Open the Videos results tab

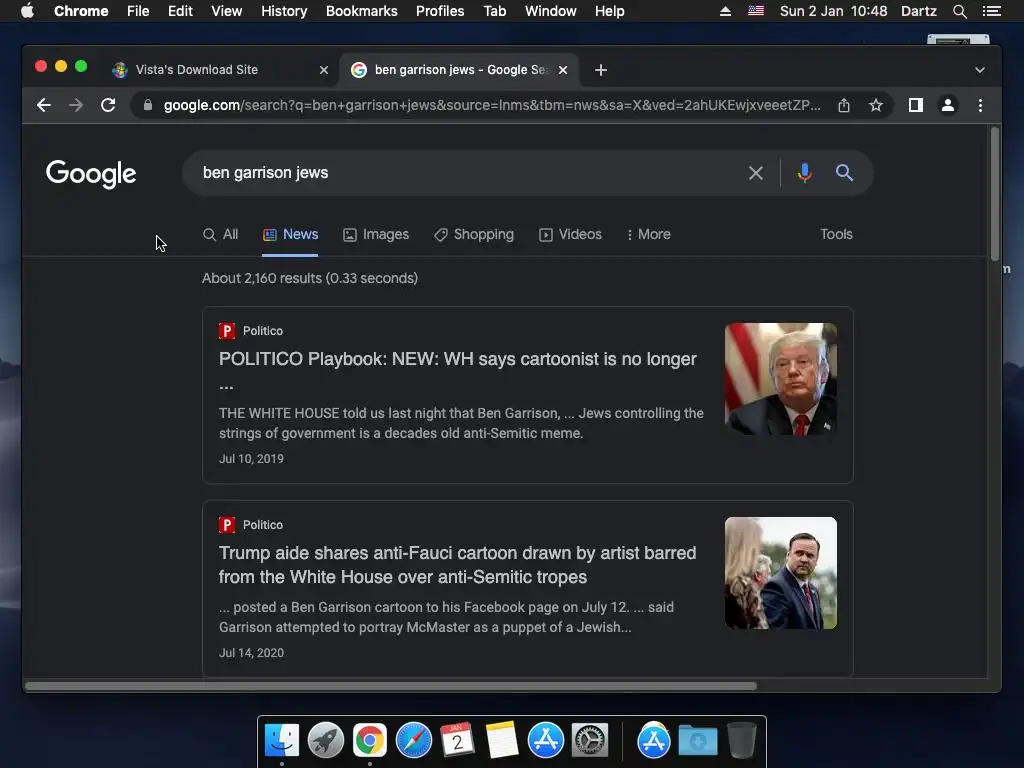570,234
